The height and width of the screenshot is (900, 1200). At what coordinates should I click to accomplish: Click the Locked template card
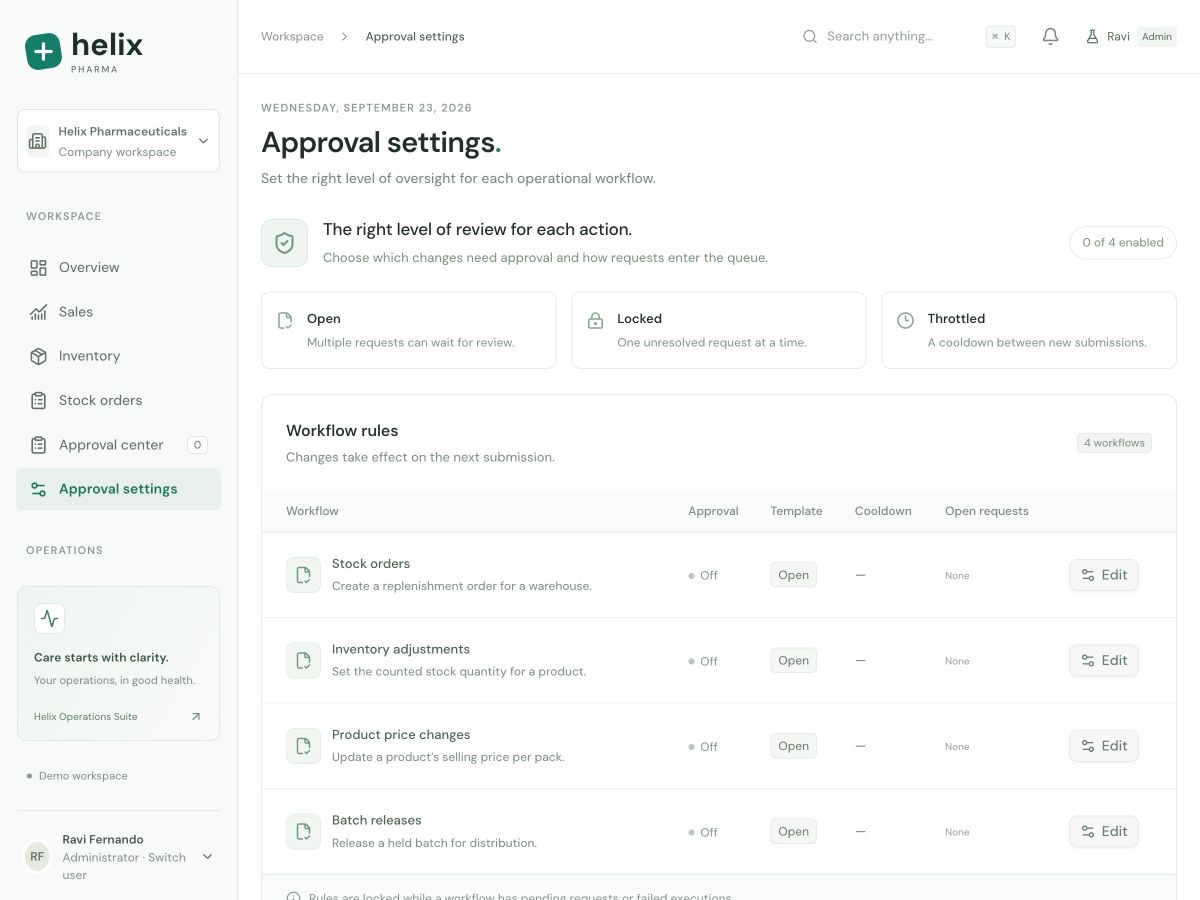click(719, 330)
